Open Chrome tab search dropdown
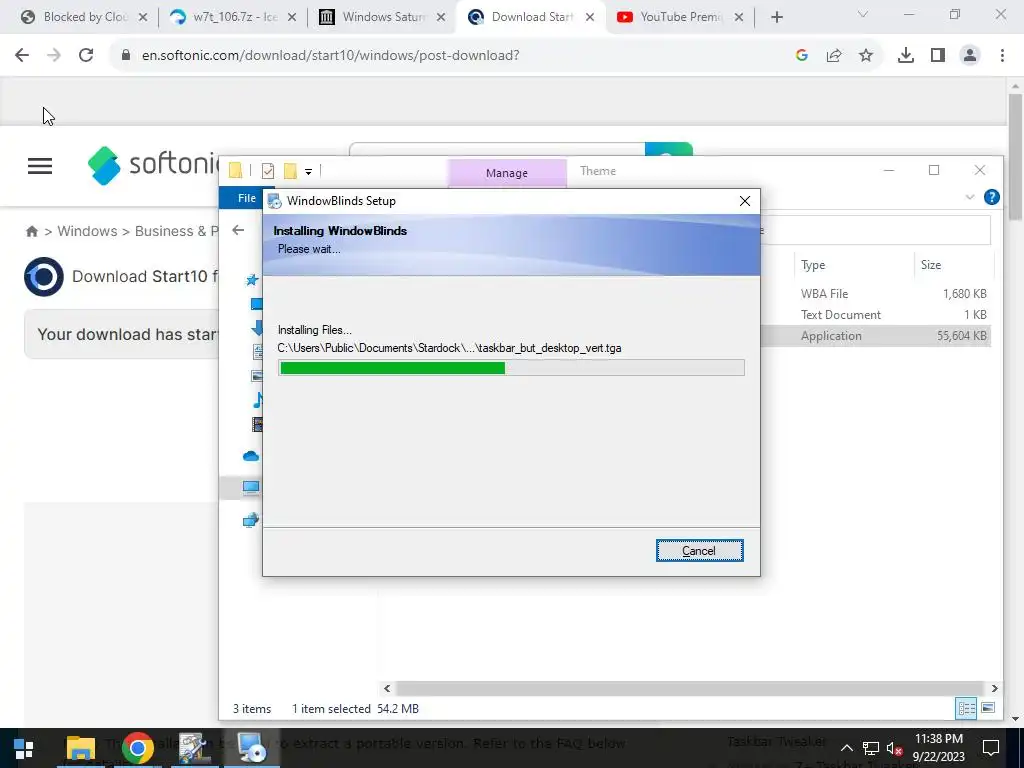Viewport: 1024px width, 768px height. coord(863,15)
